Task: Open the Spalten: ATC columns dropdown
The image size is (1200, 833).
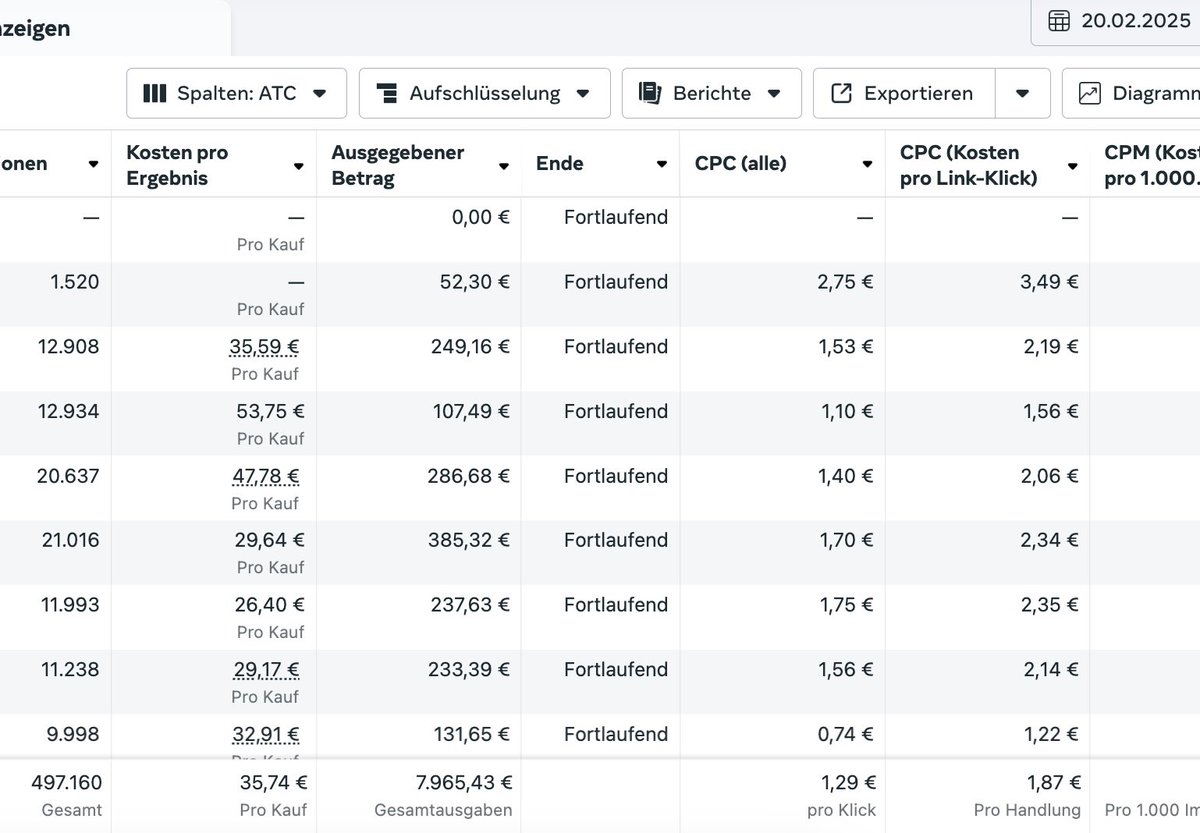Action: click(x=236, y=93)
